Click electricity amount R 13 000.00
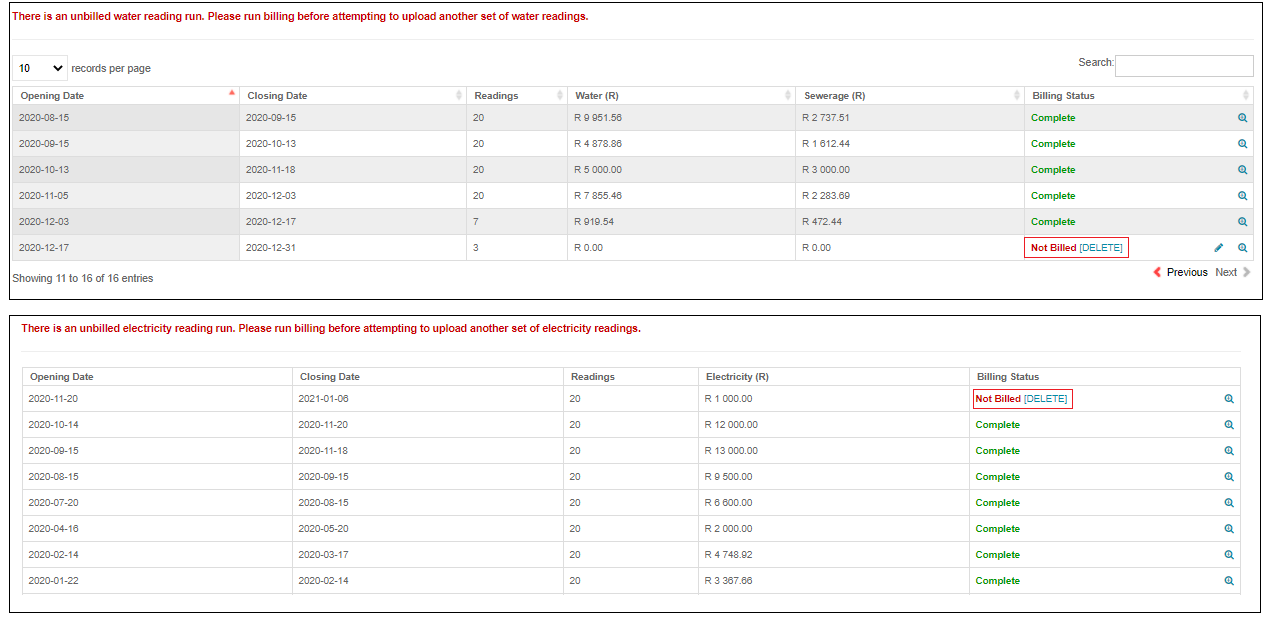The width and height of the screenshot is (1278, 623). point(731,451)
